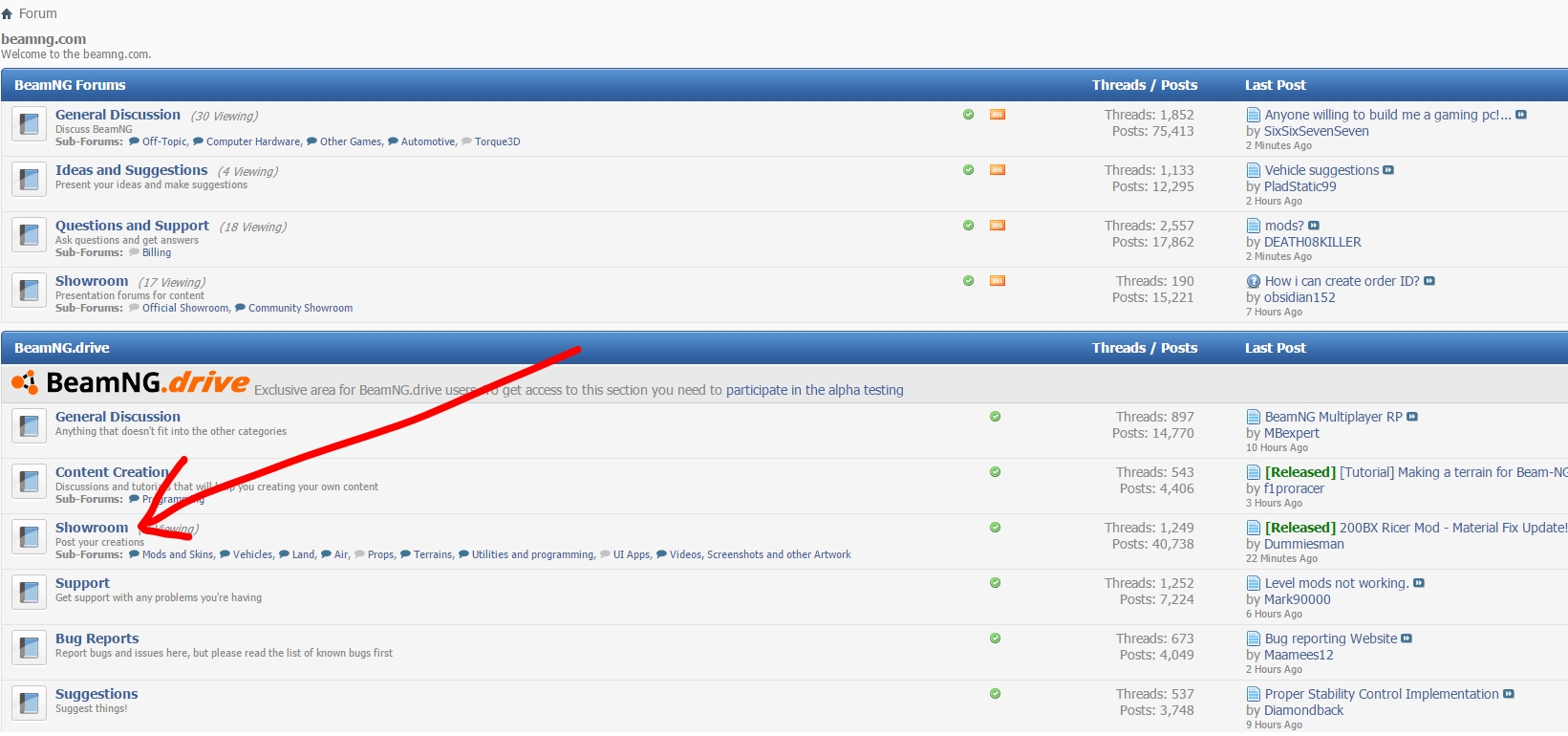
Task: Click go-to-last-post arrow beside mods? thread
Action: pyautogui.click(x=1314, y=226)
